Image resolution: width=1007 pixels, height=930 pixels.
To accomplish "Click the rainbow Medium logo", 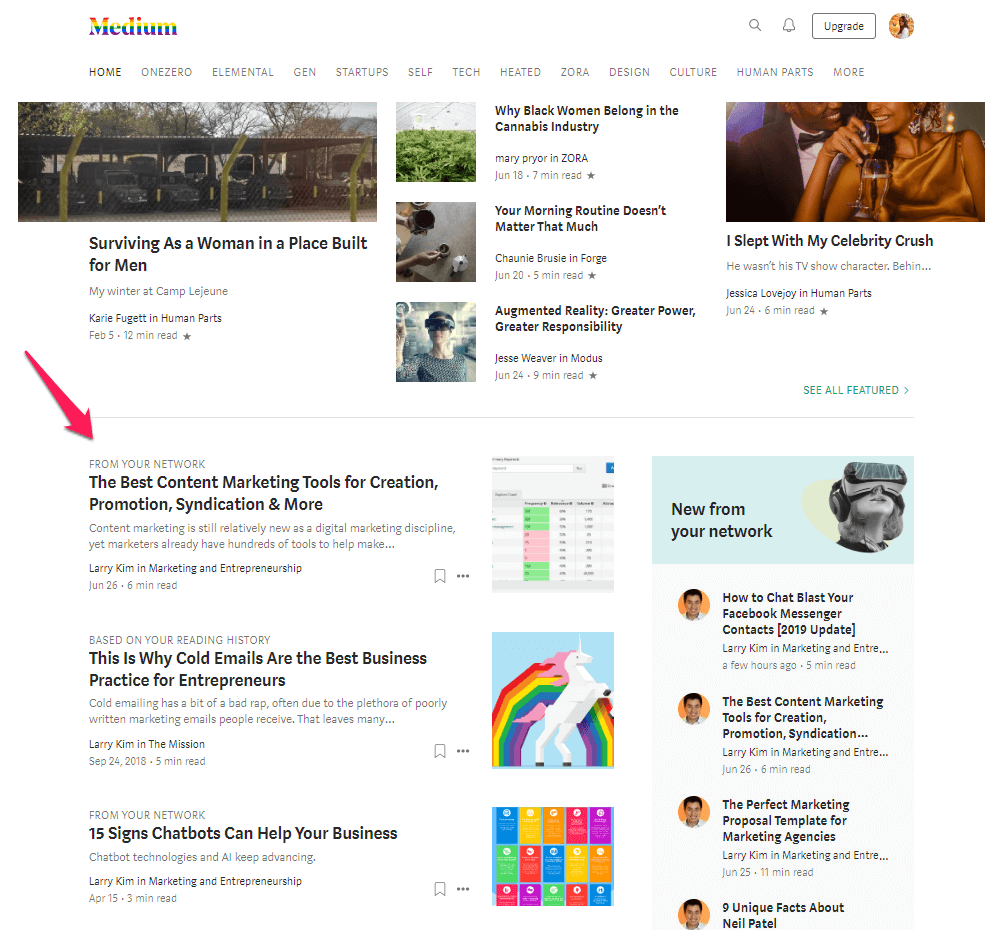I will (133, 26).
